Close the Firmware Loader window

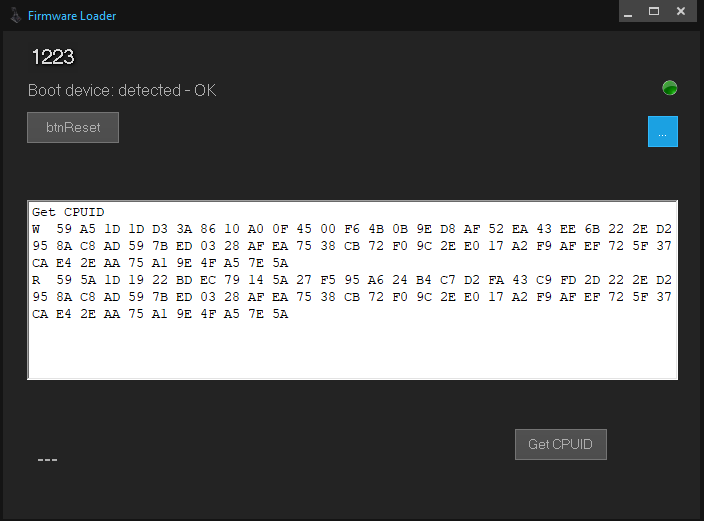[681, 11]
